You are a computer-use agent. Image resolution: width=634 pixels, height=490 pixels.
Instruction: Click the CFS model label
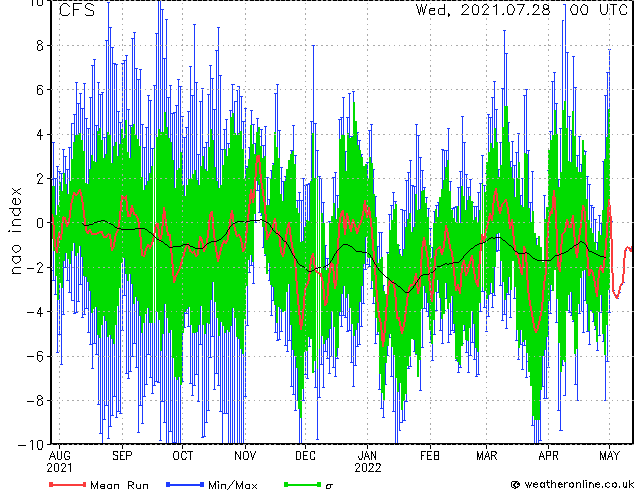click(x=77, y=10)
